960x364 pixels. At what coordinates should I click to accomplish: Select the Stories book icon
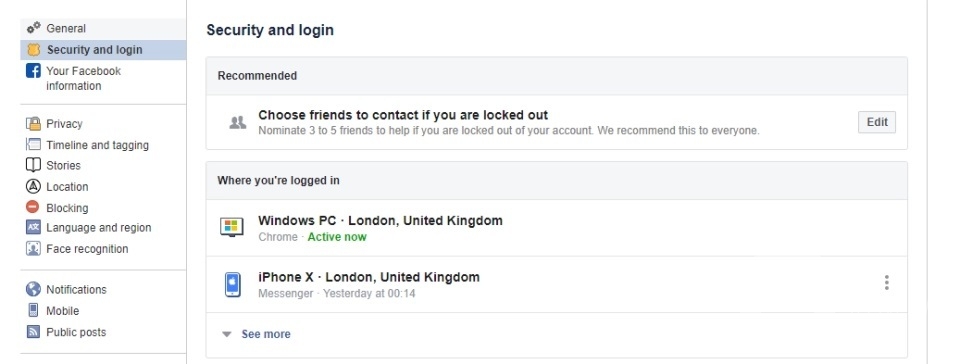(x=33, y=165)
